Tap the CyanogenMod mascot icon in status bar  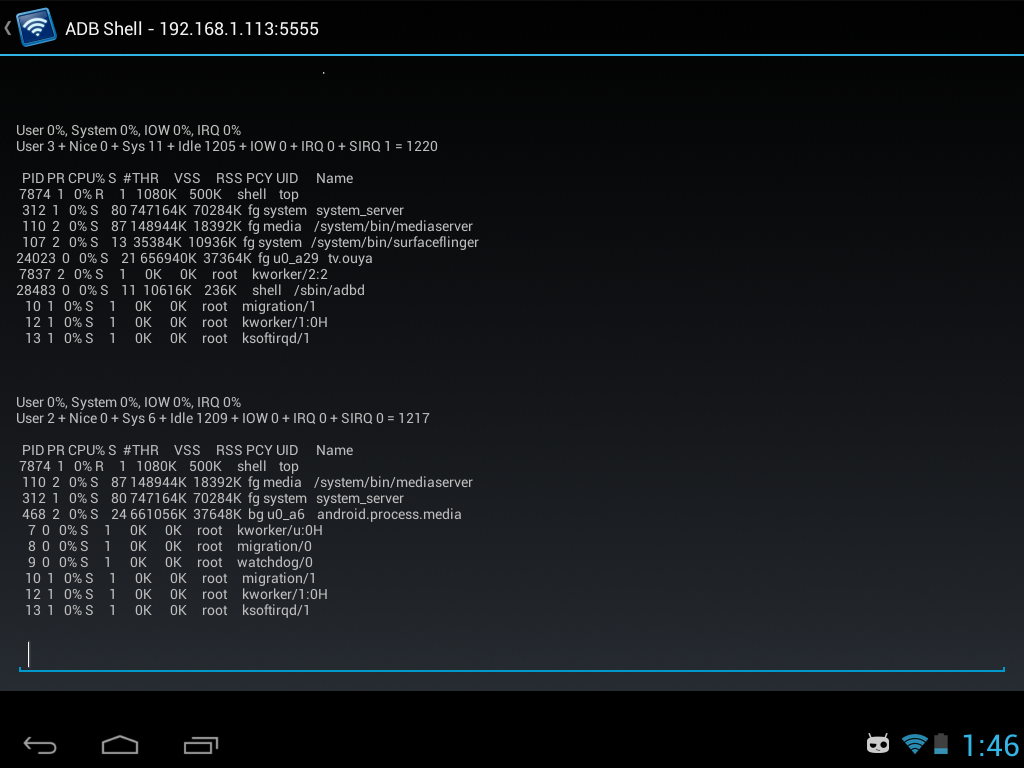pos(877,744)
